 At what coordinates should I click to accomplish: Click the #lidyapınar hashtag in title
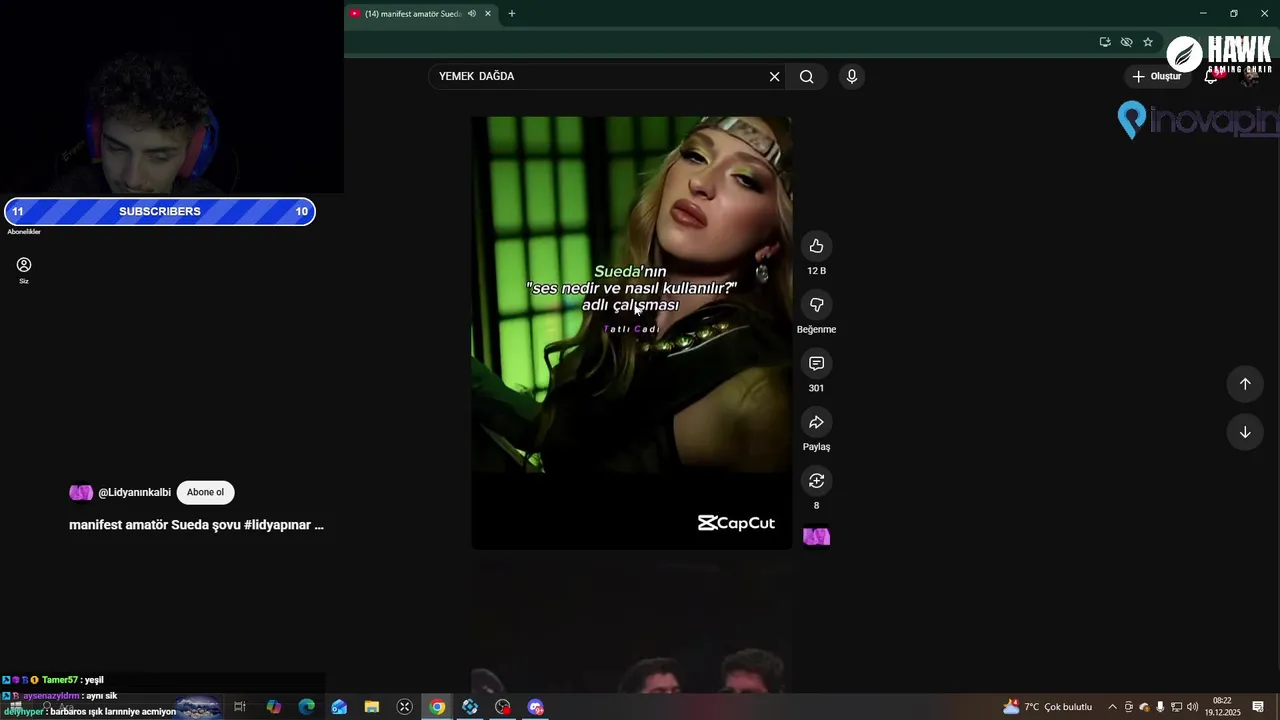277,525
